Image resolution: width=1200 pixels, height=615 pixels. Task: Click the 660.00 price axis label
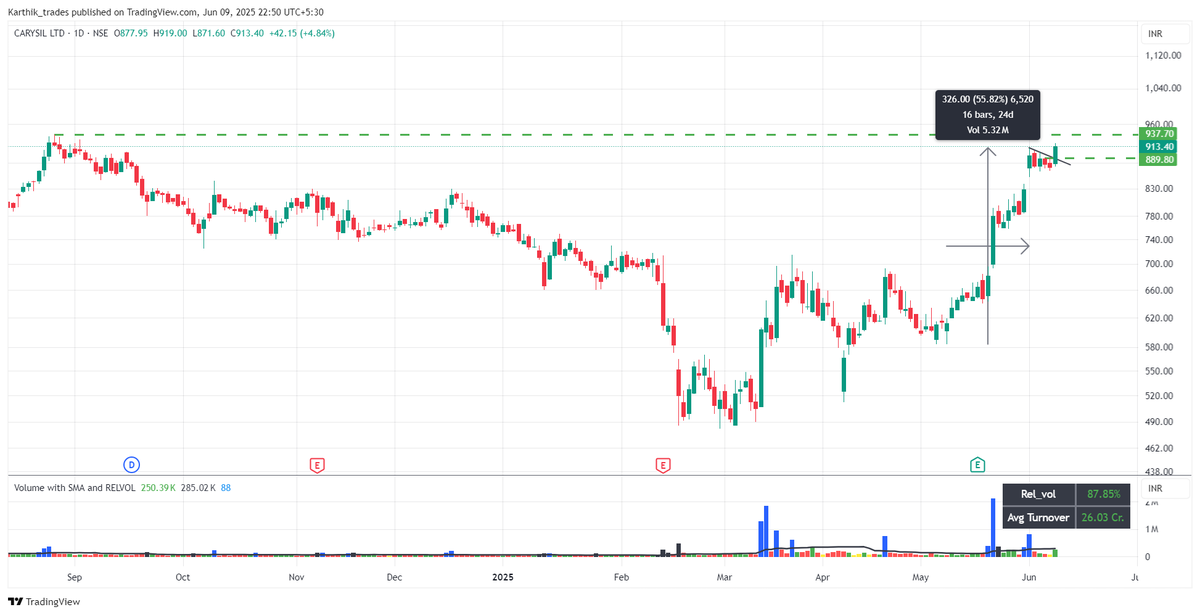tap(1160, 291)
